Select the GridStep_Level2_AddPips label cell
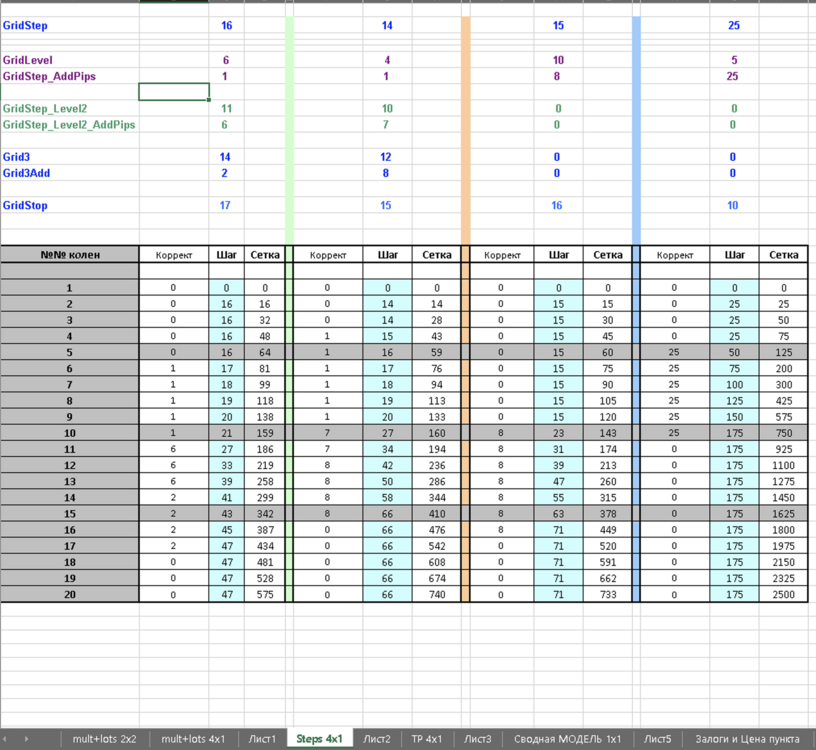The width and height of the screenshot is (816, 750). point(70,124)
